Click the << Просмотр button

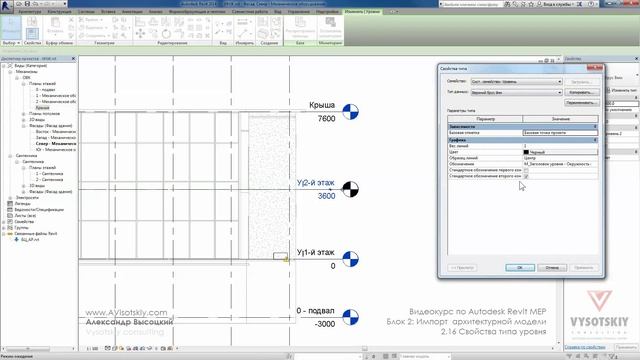pyautogui.click(x=462, y=268)
